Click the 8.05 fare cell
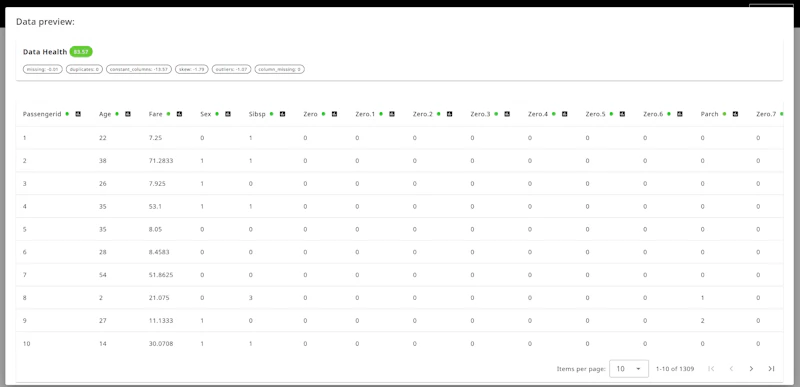 click(156, 229)
